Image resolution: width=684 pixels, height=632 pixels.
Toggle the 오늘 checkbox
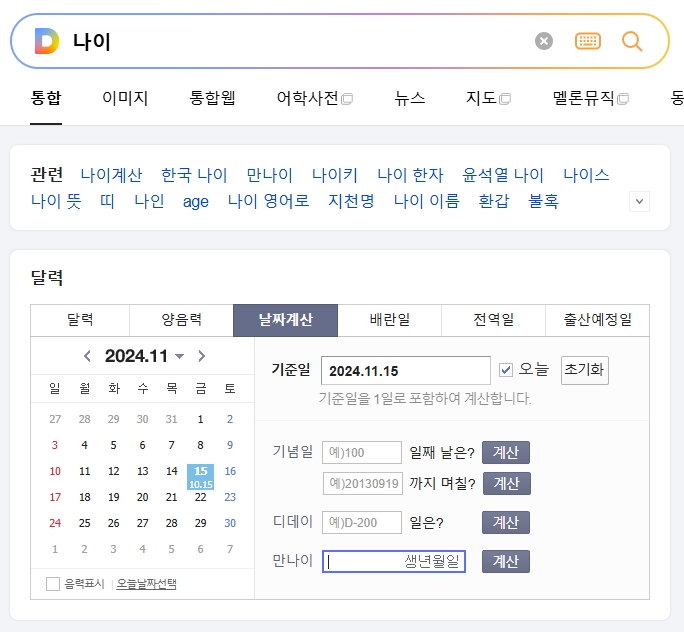coord(506,370)
